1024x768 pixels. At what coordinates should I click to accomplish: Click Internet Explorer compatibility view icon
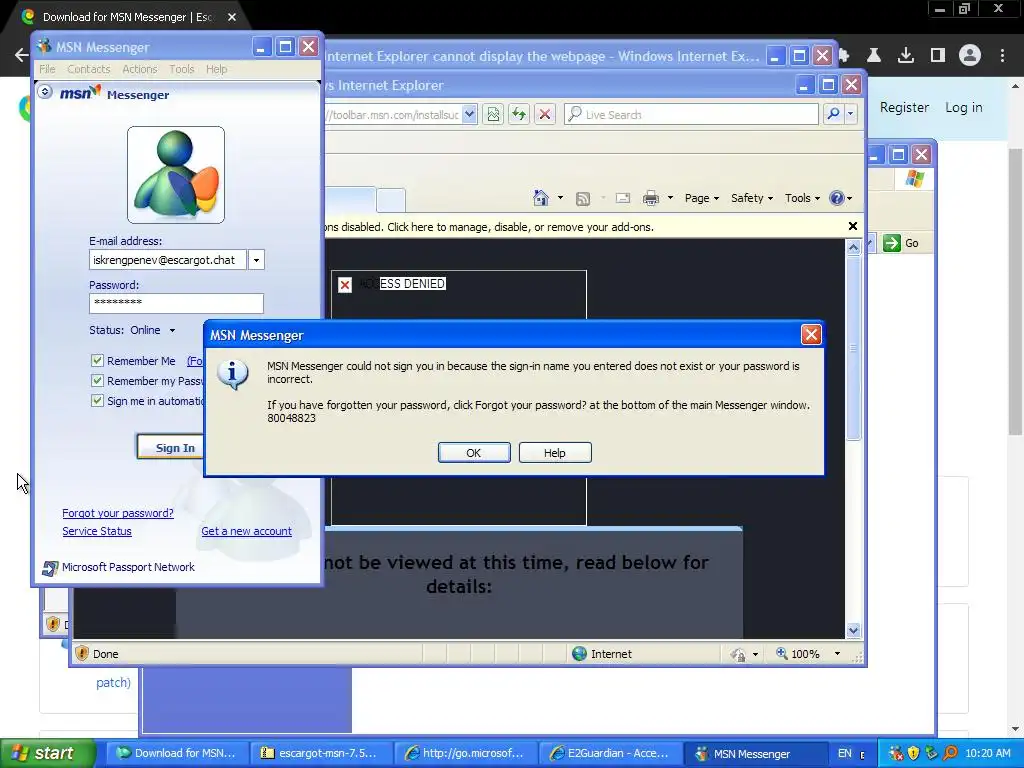pyautogui.click(x=493, y=114)
